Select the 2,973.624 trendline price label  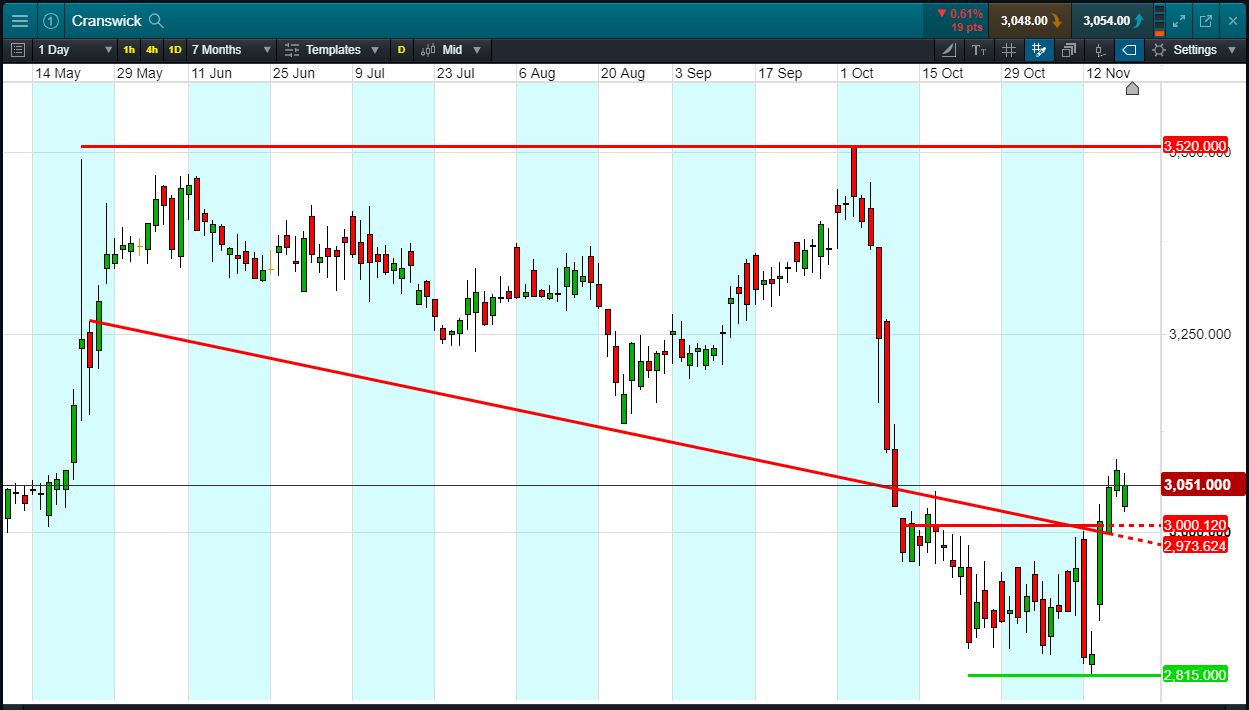click(x=1195, y=545)
